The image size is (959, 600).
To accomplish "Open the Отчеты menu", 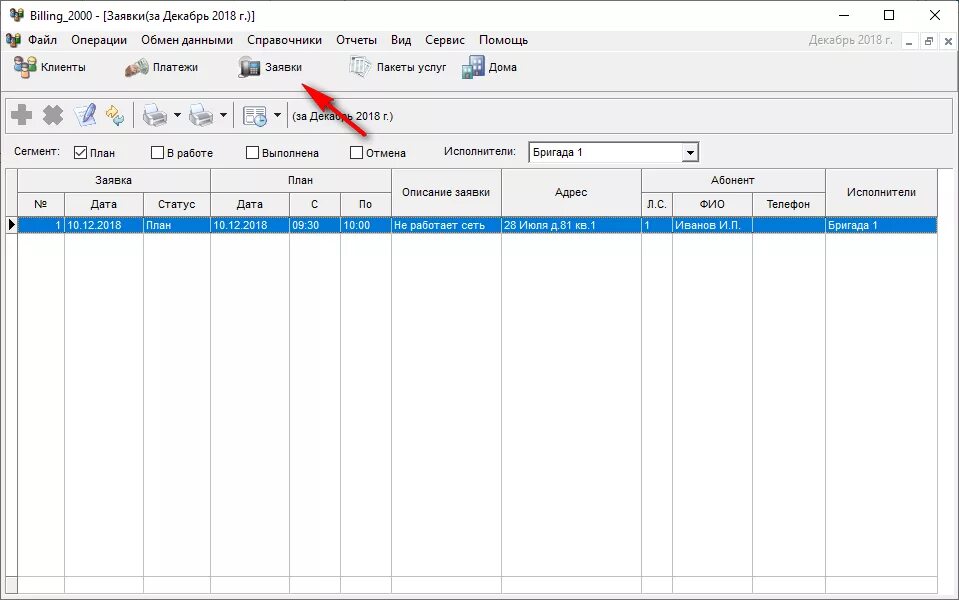I will click(357, 40).
